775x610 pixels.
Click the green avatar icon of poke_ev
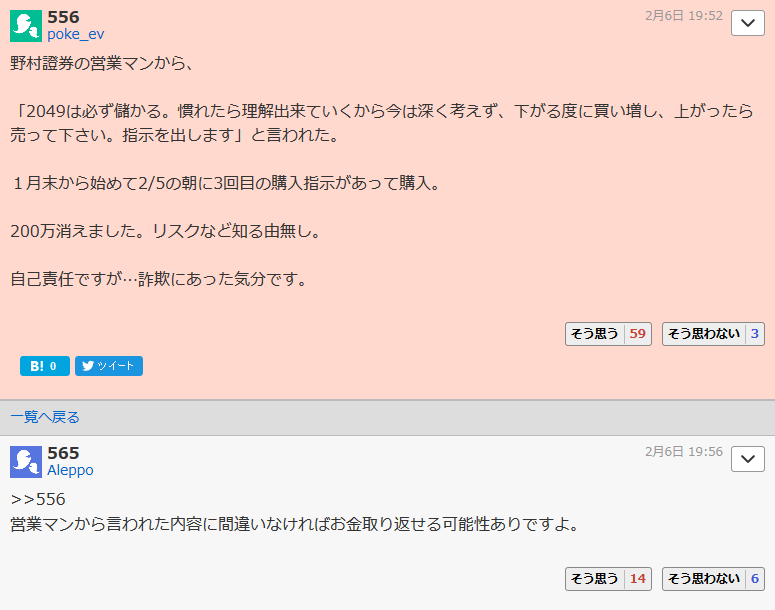(x=26, y=26)
